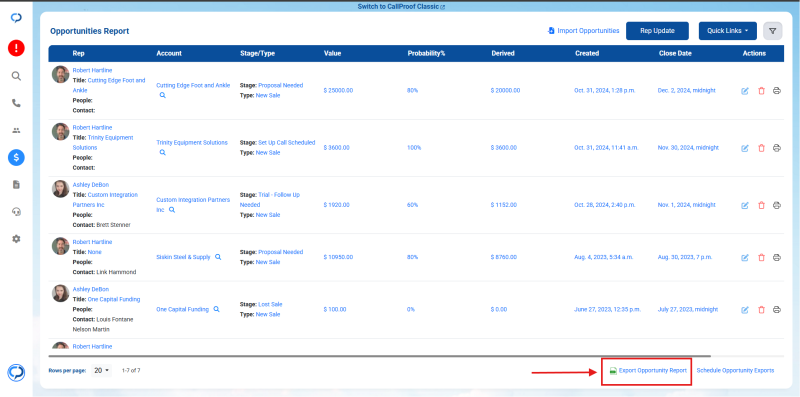Image resolution: width=800 pixels, height=397 pixels.
Task: Delete the Siskin Steel & Supply opportunity
Action: click(x=761, y=258)
